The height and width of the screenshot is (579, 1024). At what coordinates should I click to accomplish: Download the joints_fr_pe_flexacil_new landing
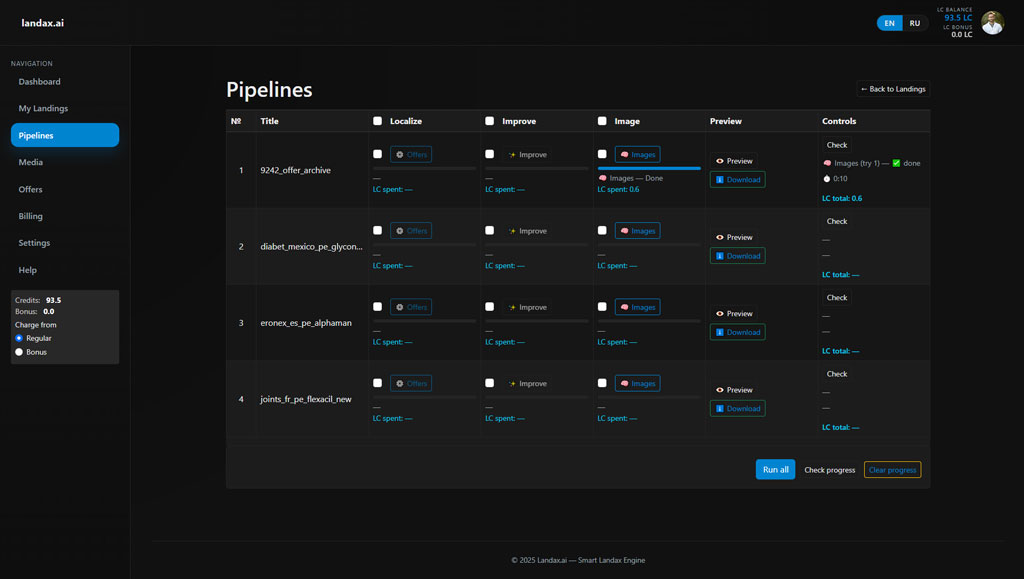[737, 409]
